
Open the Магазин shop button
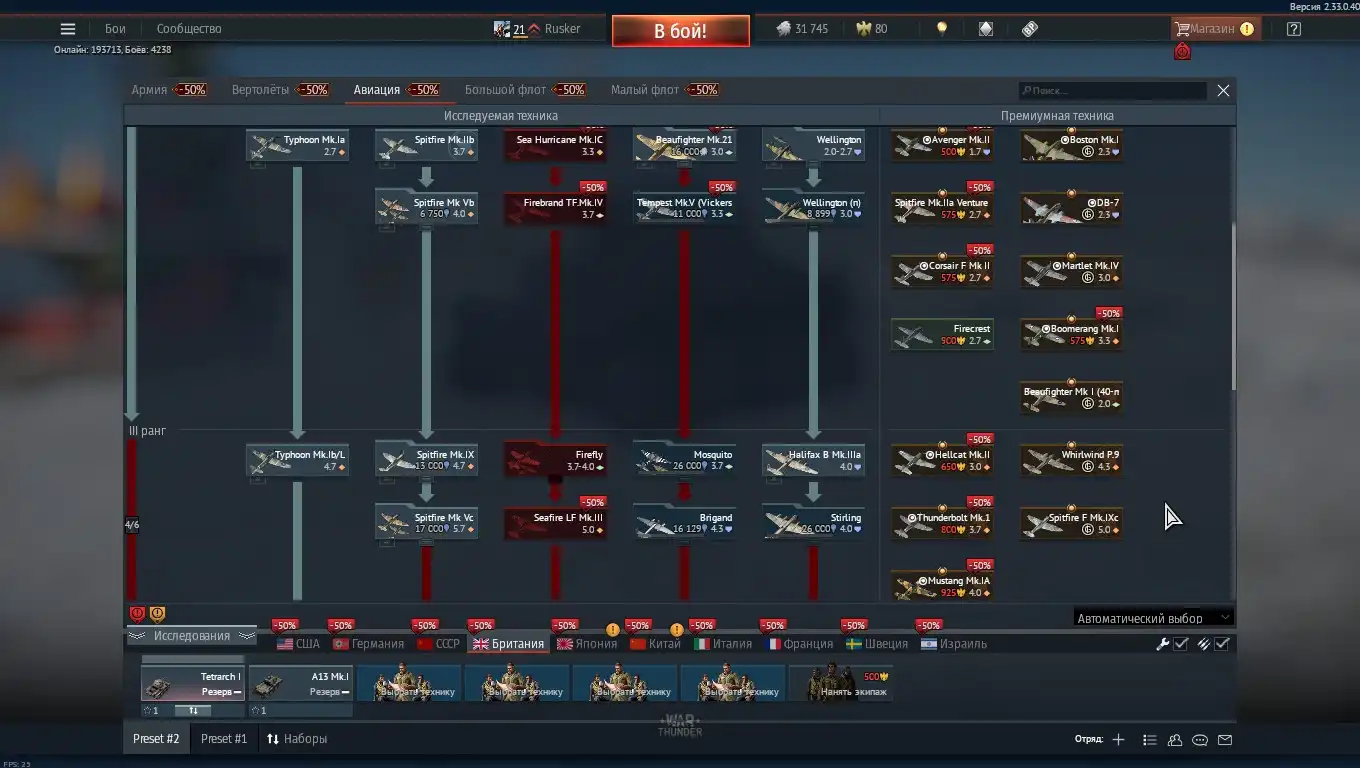1214,29
